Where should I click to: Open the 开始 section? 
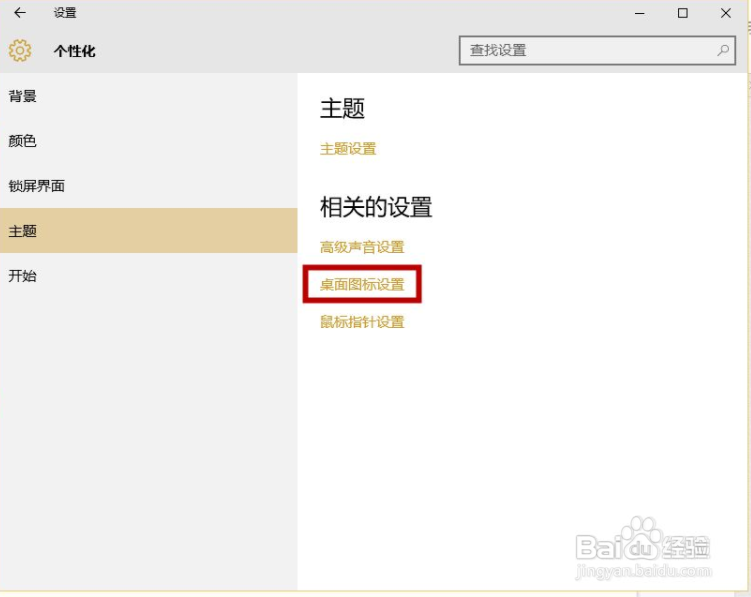coord(148,276)
